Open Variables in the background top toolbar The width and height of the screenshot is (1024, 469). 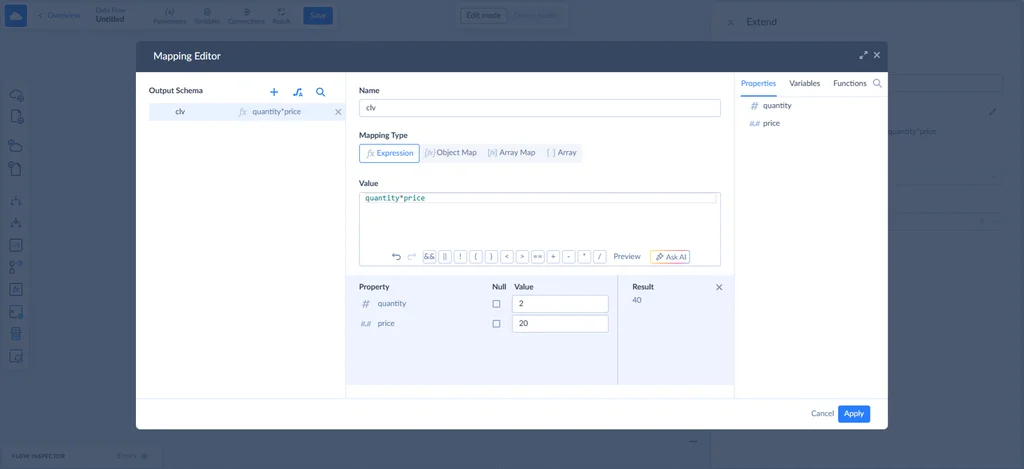pyautogui.click(x=206, y=16)
